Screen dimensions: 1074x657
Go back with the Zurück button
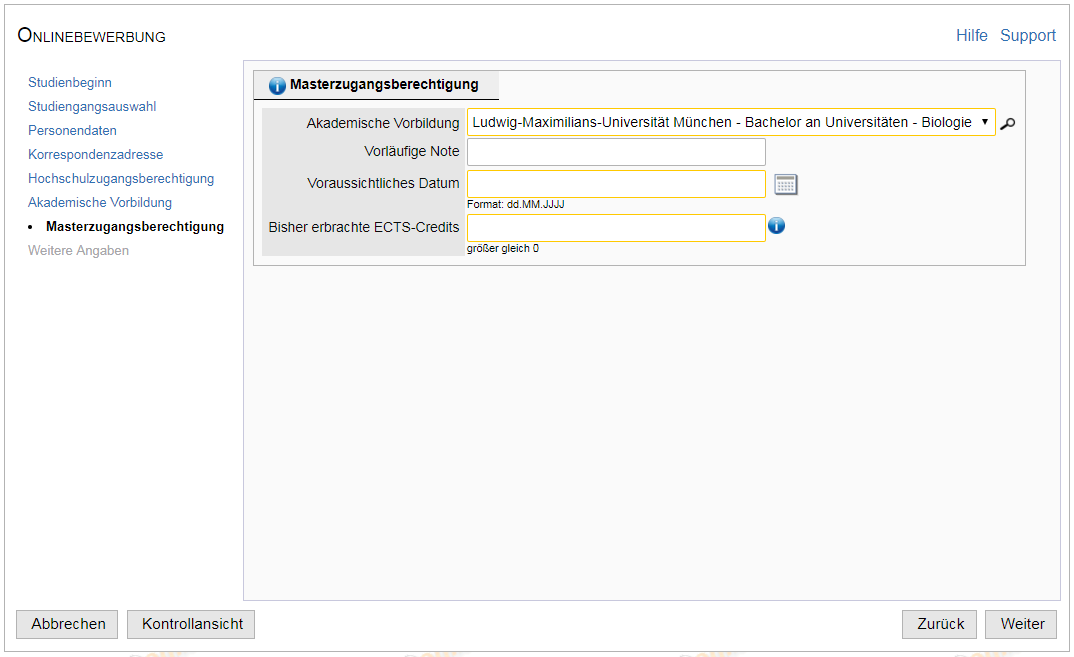[x=940, y=624]
